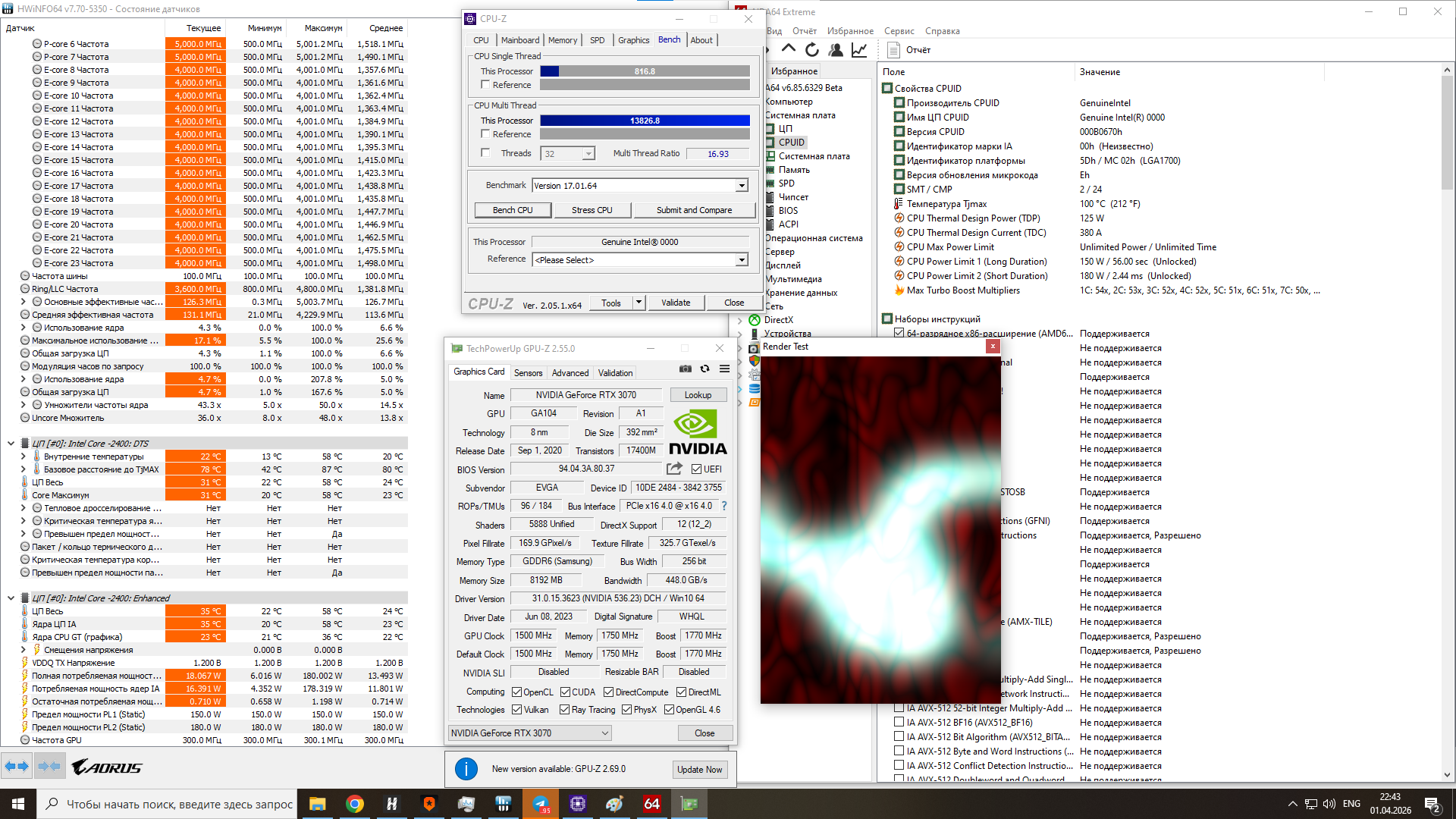Click the GPU-Z refresh arrows icon
Screen dimensions: 1456x819
(704, 369)
